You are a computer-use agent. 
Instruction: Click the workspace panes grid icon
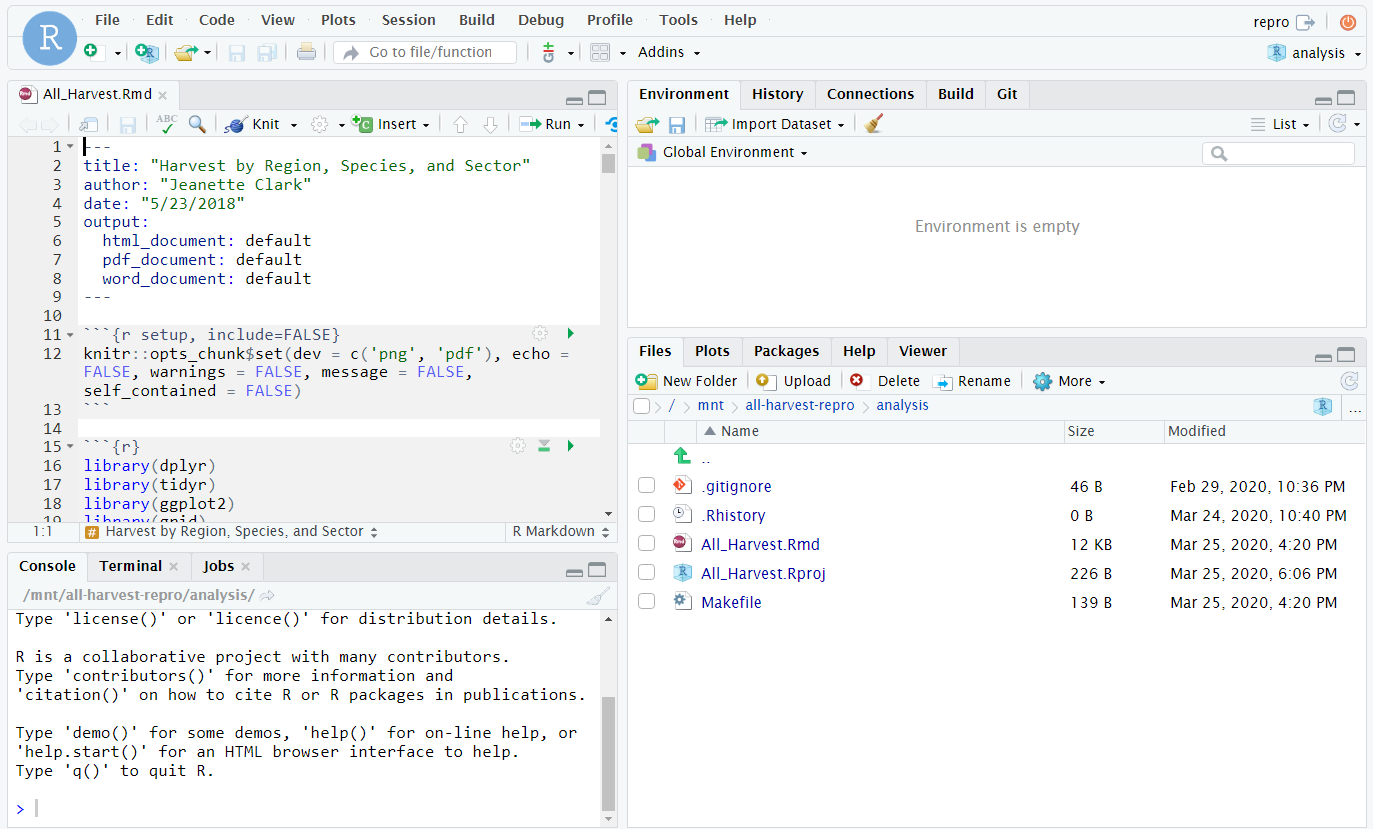pyautogui.click(x=600, y=52)
